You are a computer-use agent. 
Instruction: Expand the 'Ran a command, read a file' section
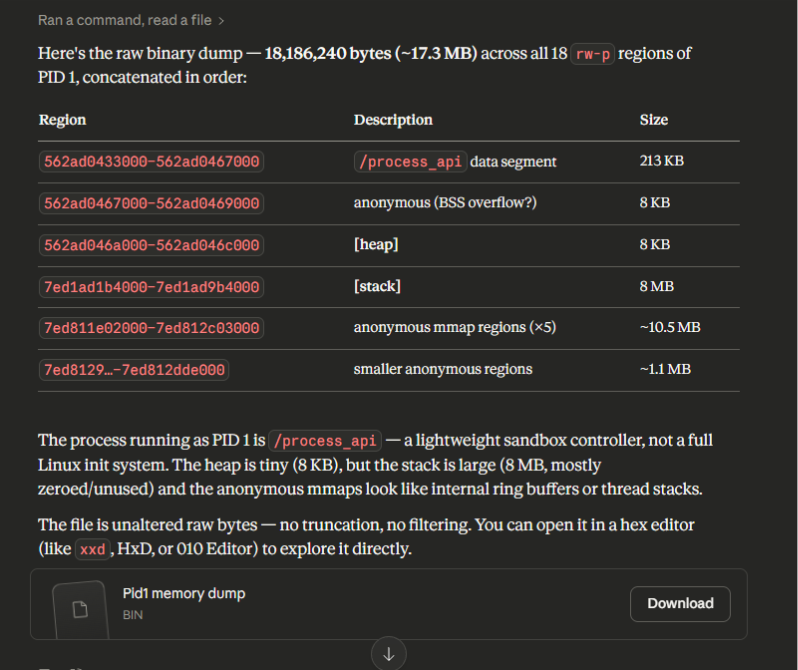(x=131, y=20)
